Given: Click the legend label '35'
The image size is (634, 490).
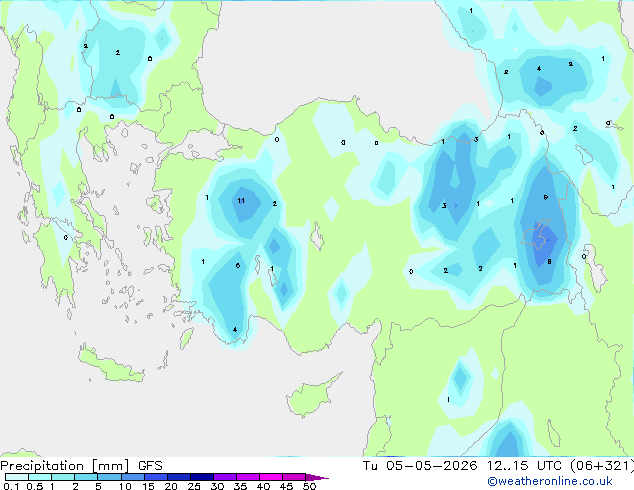Looking at the screenshot, I should [240, 486].
